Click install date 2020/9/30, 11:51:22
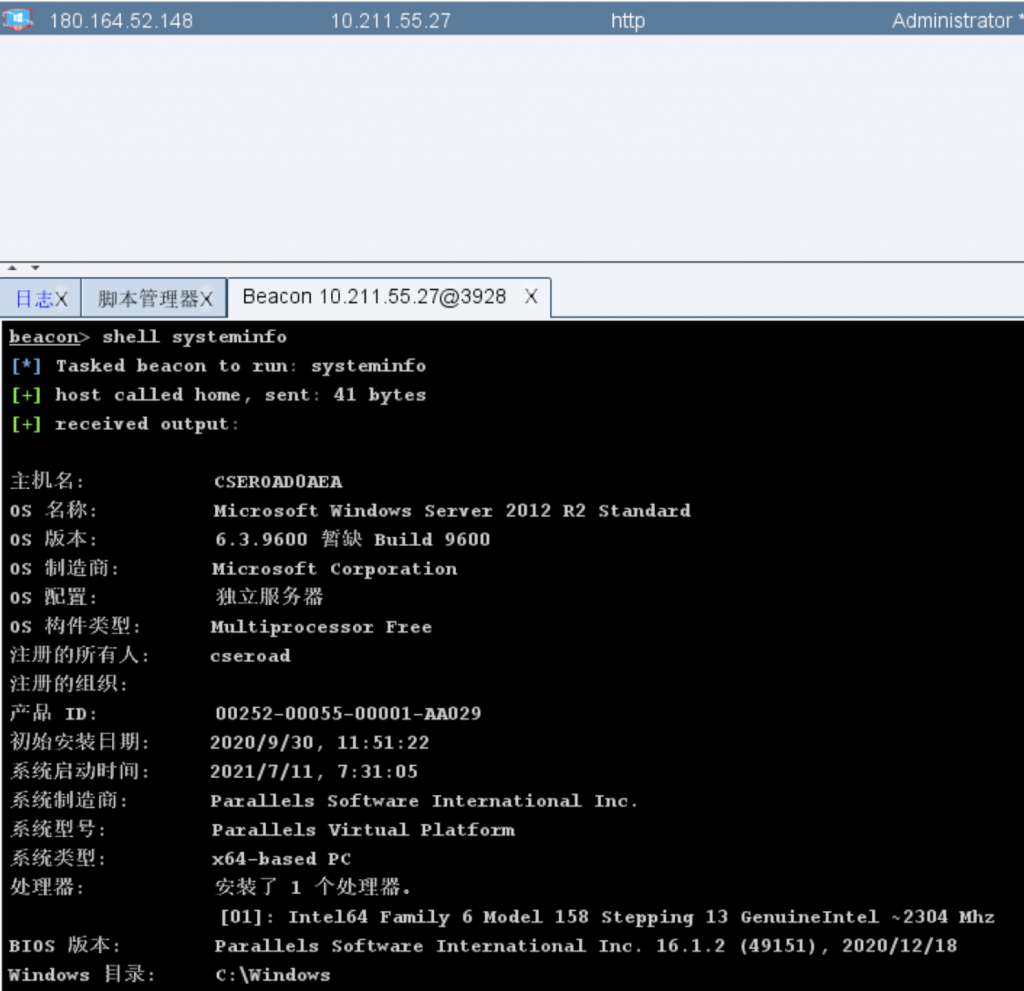This screenshot has height=991, width=1024. (319, 743)
